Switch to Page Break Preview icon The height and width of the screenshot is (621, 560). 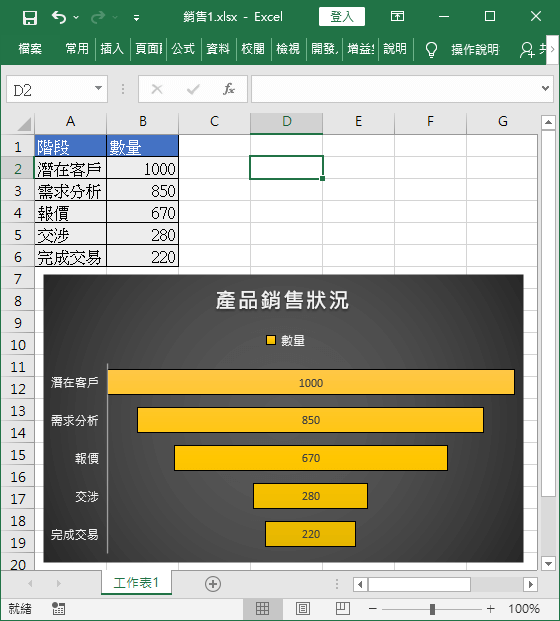coord(343,608)
